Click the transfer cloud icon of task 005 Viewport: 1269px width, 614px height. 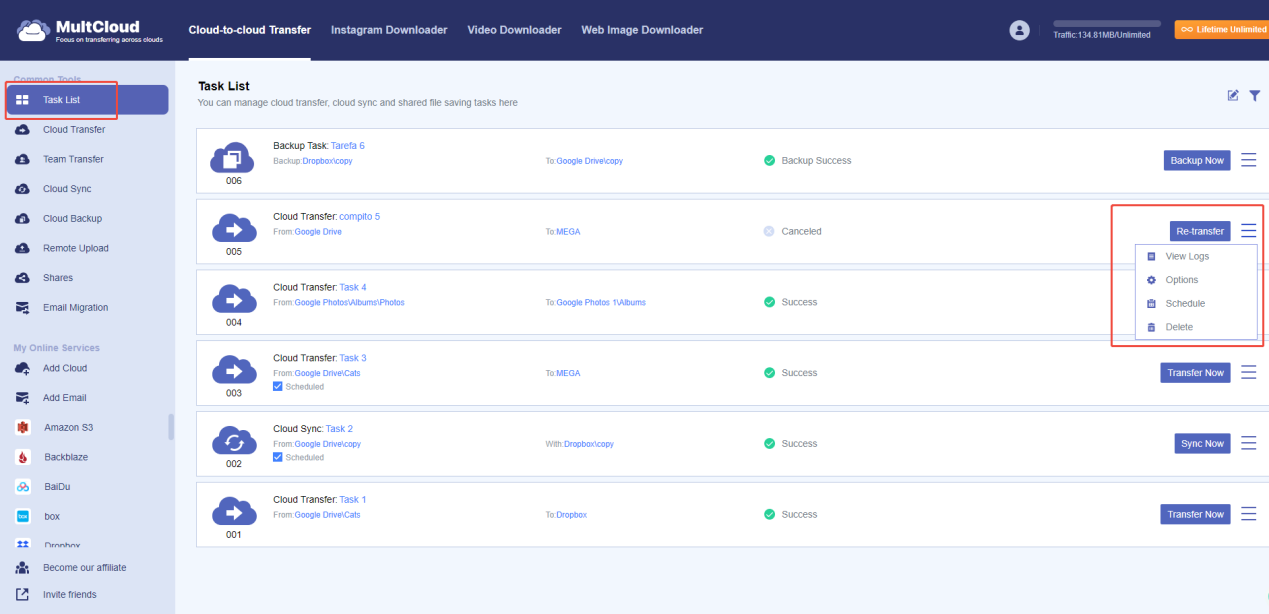pos(233,228)
